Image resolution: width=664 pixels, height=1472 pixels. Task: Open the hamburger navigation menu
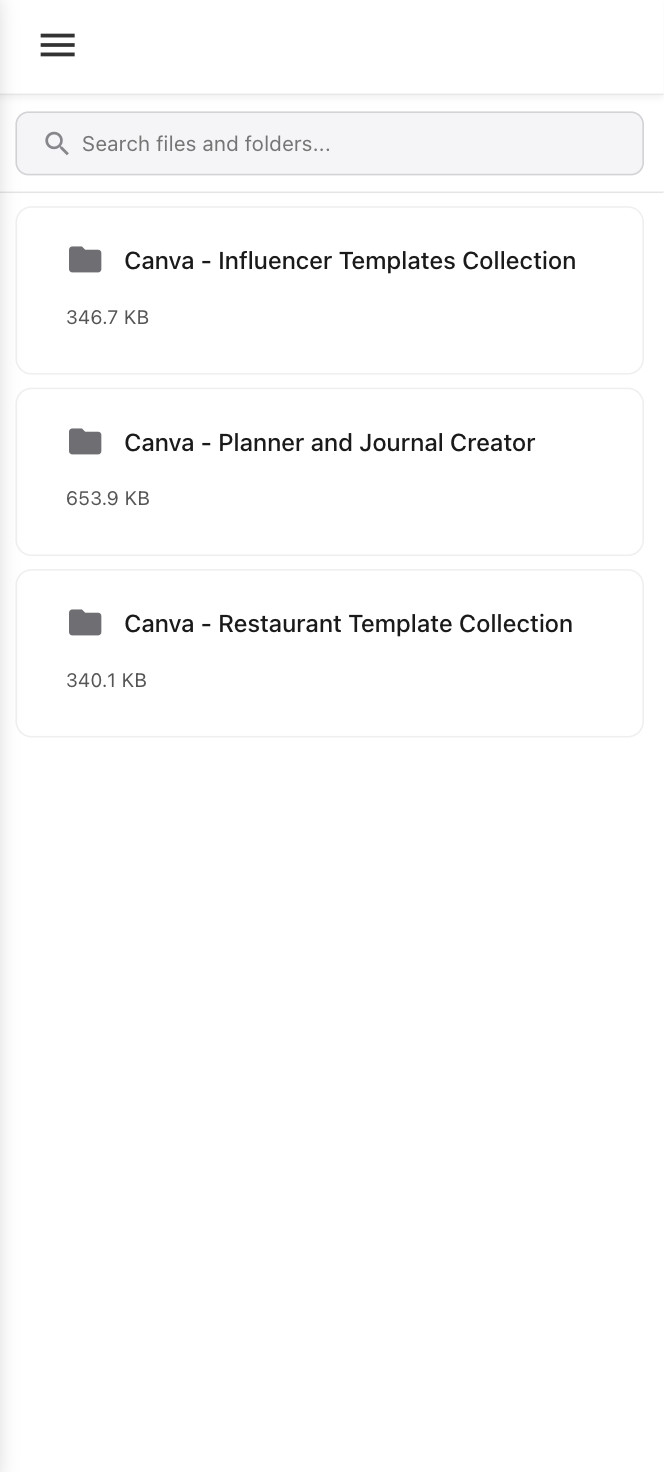click(57, 45)
